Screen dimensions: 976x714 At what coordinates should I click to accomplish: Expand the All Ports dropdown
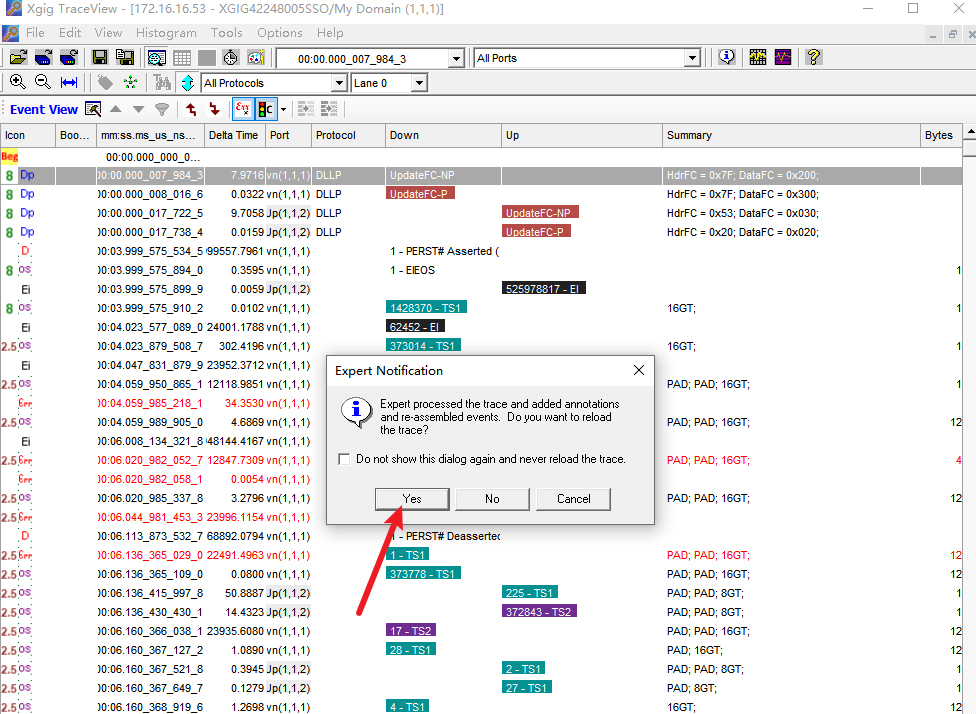(x=692, y=59)
